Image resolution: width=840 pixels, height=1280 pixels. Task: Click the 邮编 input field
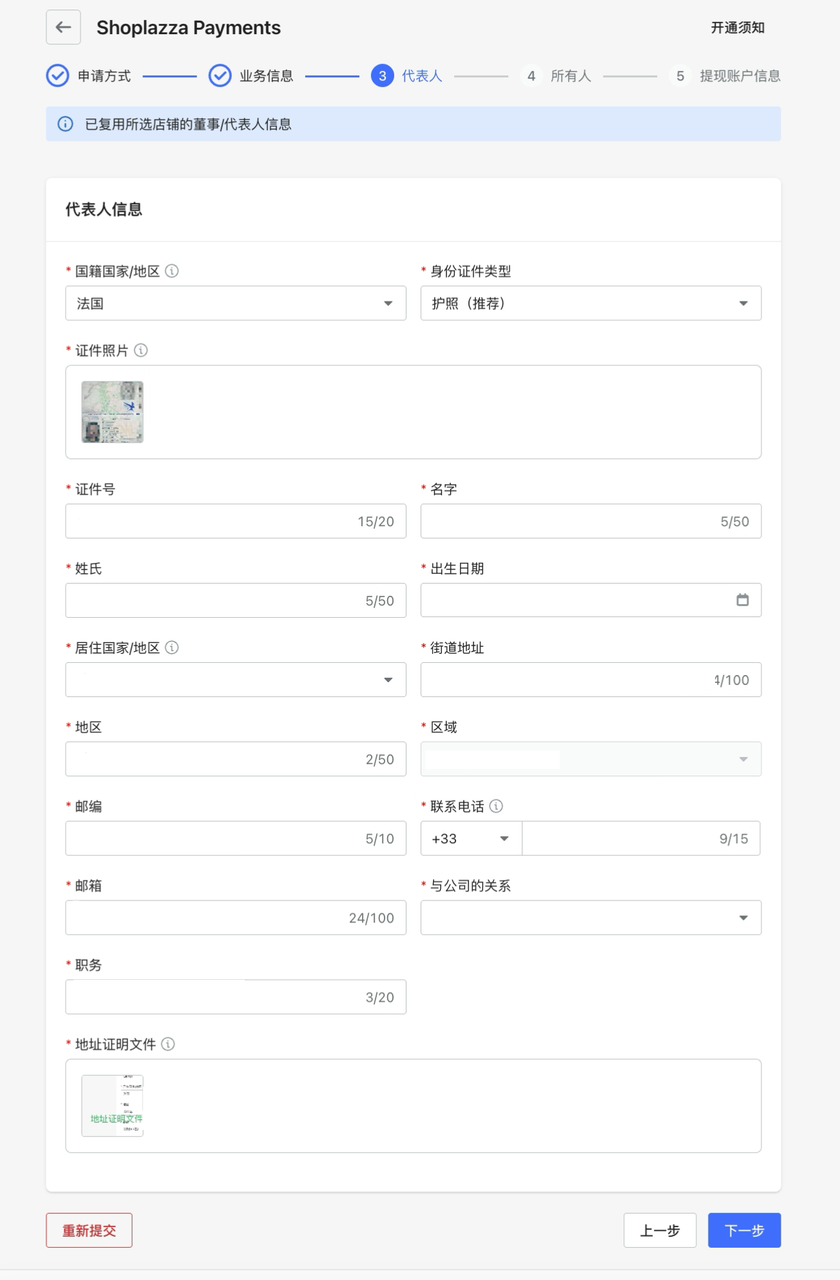point(236,838)
